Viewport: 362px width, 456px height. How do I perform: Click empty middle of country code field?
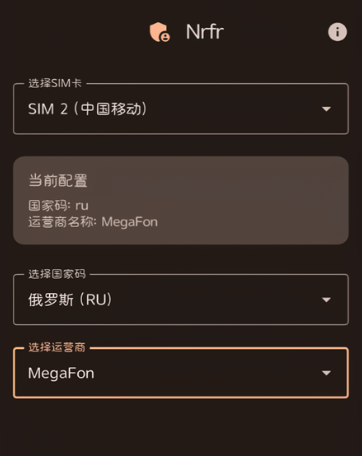pyautogui.click(x=217, y=300)
